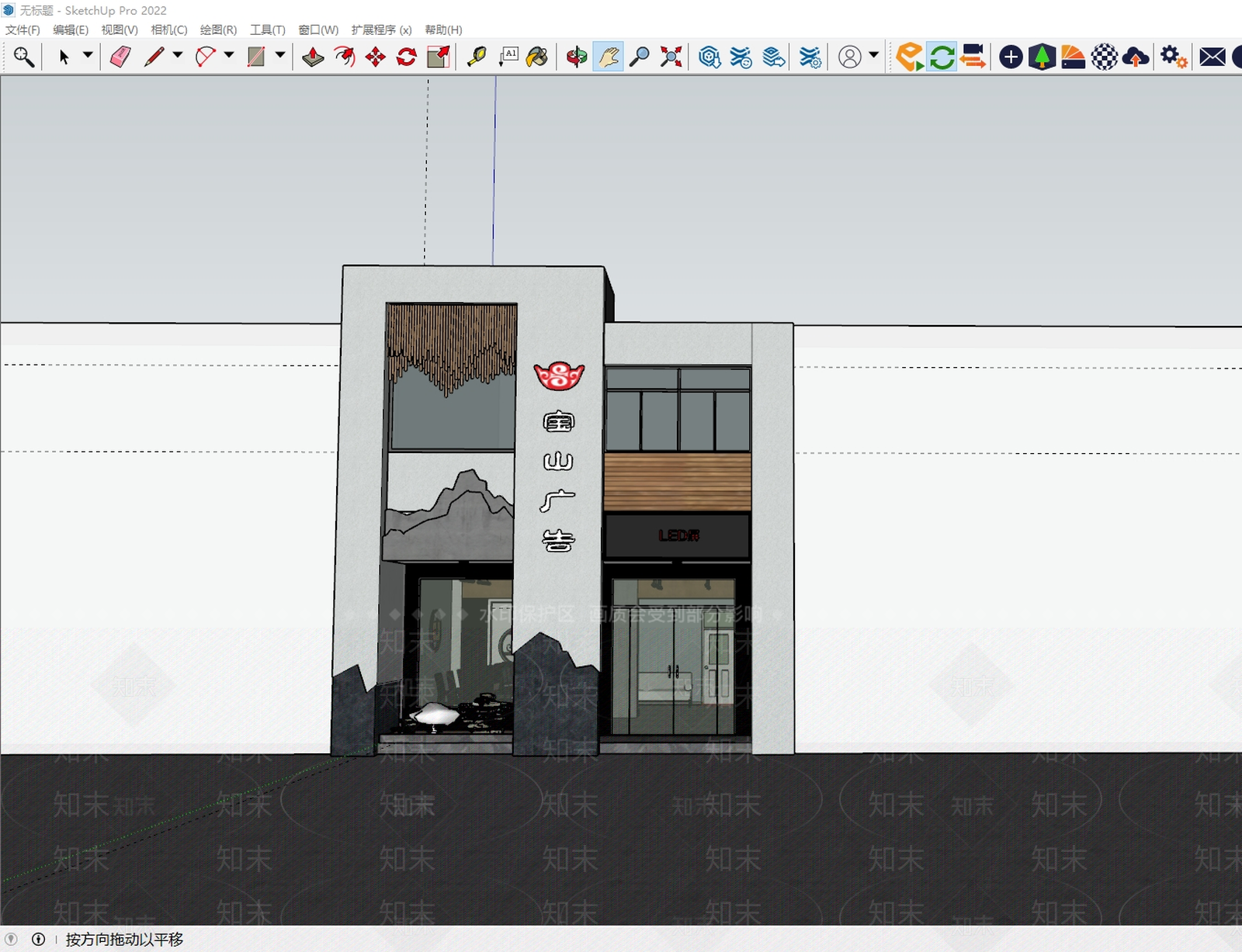The image size is (1242, 952).
Task: Open the Search SketchUp magnifier tool
Action: (x=24, y=57)
